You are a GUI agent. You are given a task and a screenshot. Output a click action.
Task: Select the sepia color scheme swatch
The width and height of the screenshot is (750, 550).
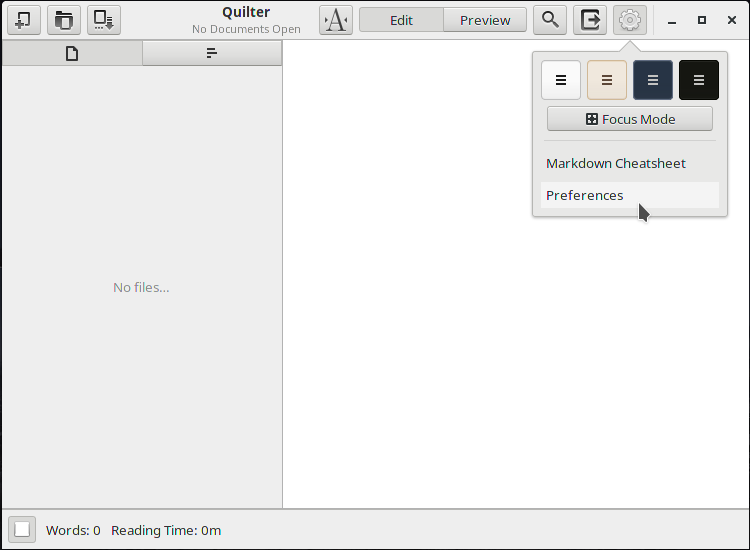click(607, 80)
